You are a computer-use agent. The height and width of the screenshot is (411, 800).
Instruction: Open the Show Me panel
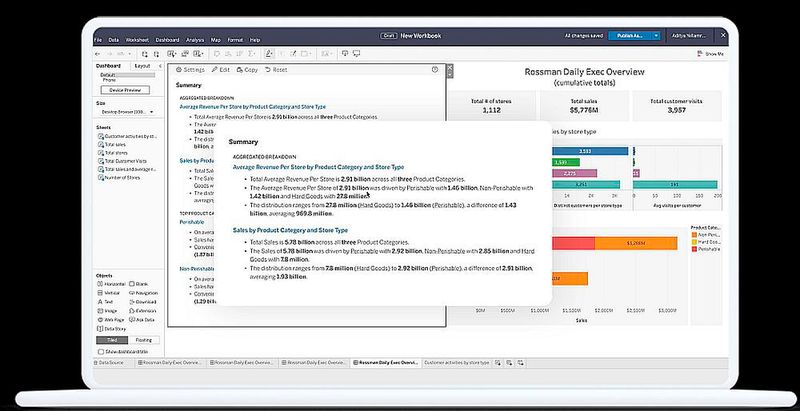click(710, 54)
